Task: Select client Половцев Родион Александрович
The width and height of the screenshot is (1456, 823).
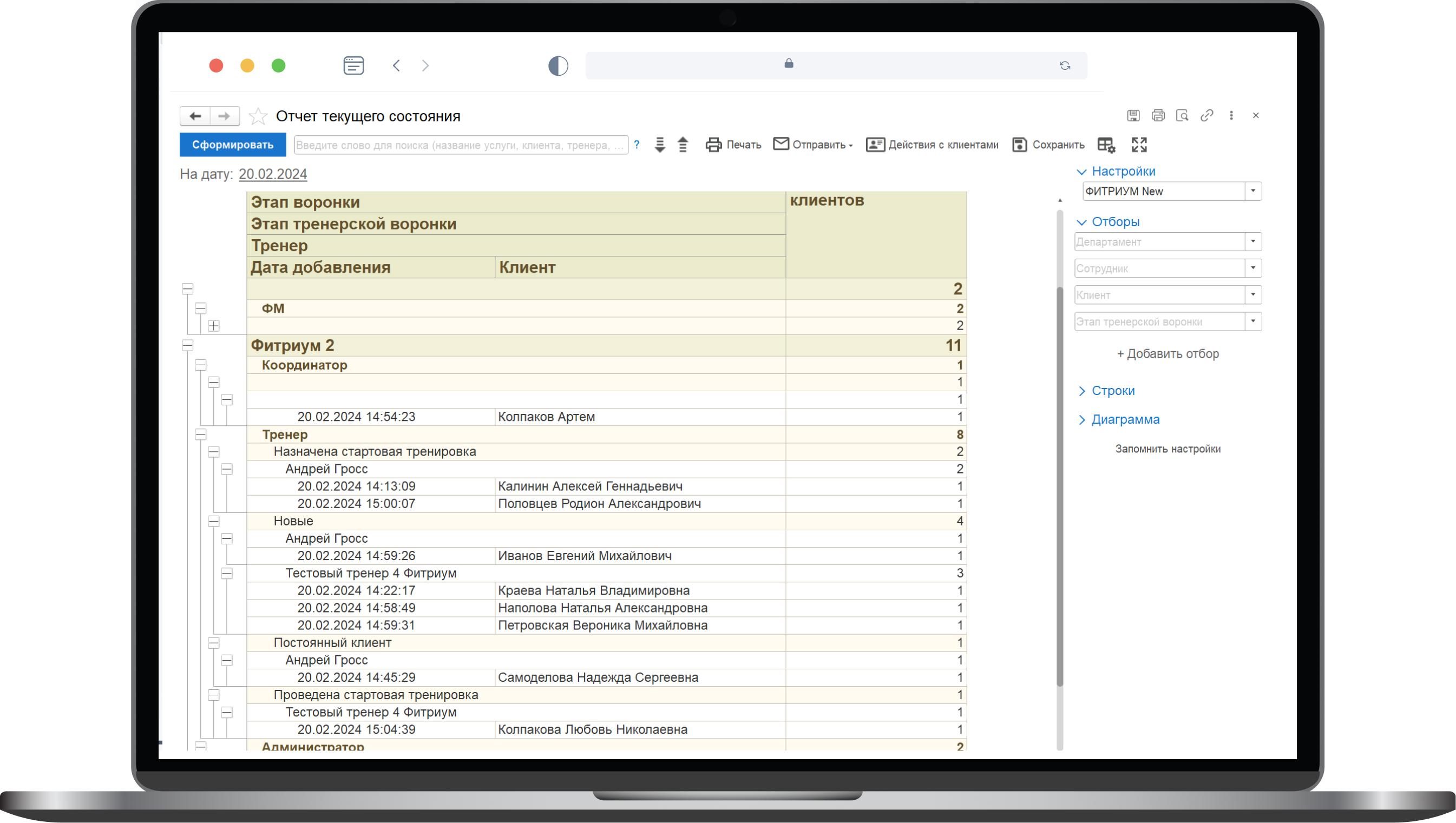Action: point(599,504)
